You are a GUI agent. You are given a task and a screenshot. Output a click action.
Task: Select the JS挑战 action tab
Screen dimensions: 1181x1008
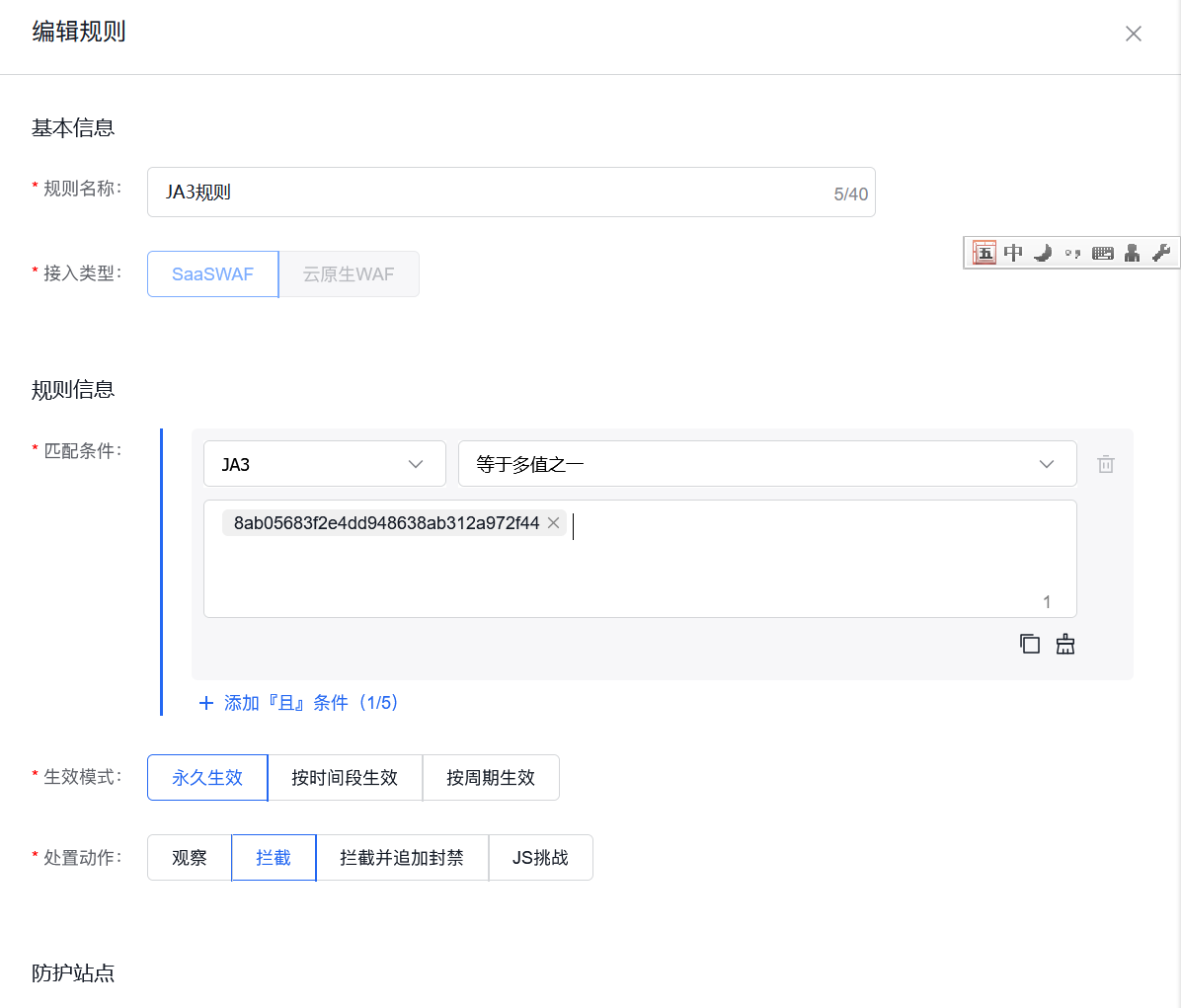point(541,857)
